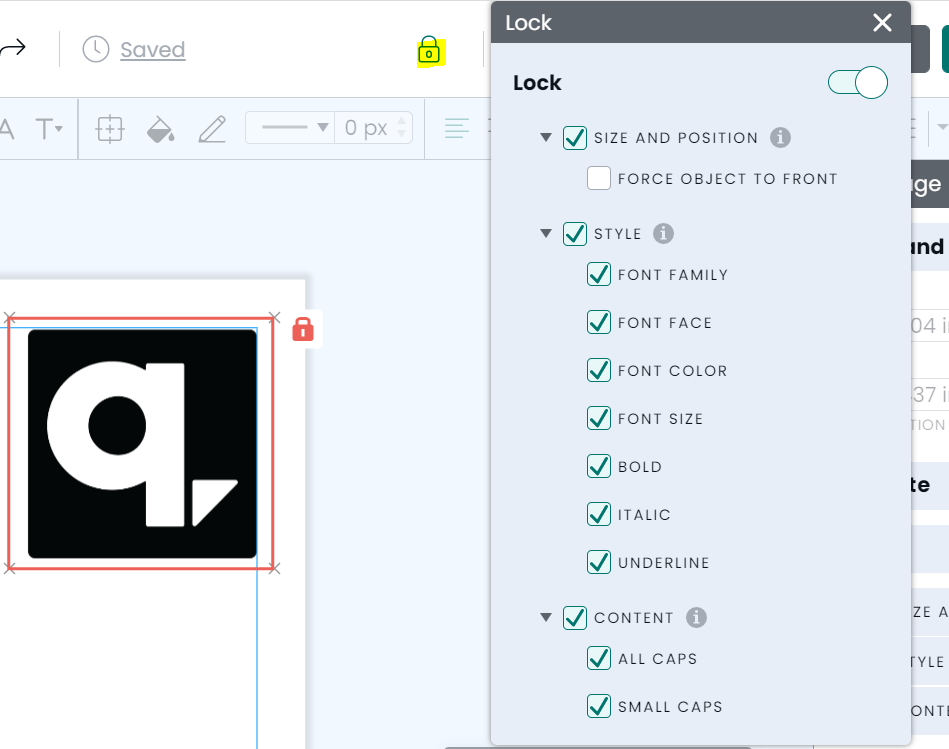Screen dimensions: 949x749
Task: Show info for Style locking
Action: (x=663, y=234)
